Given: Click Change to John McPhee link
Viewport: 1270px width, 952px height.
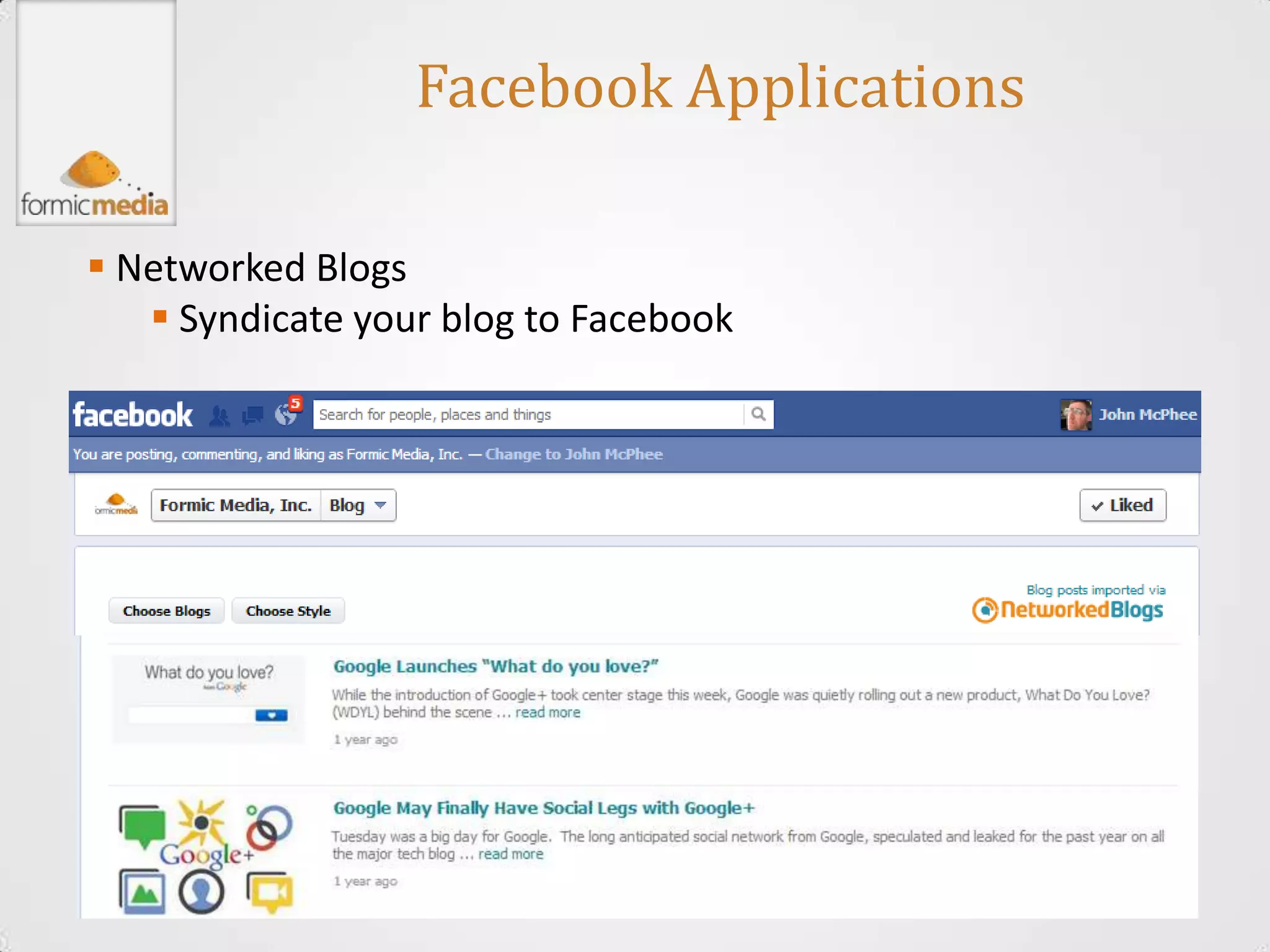Looking at the screenshot, I should pos(574,454).
